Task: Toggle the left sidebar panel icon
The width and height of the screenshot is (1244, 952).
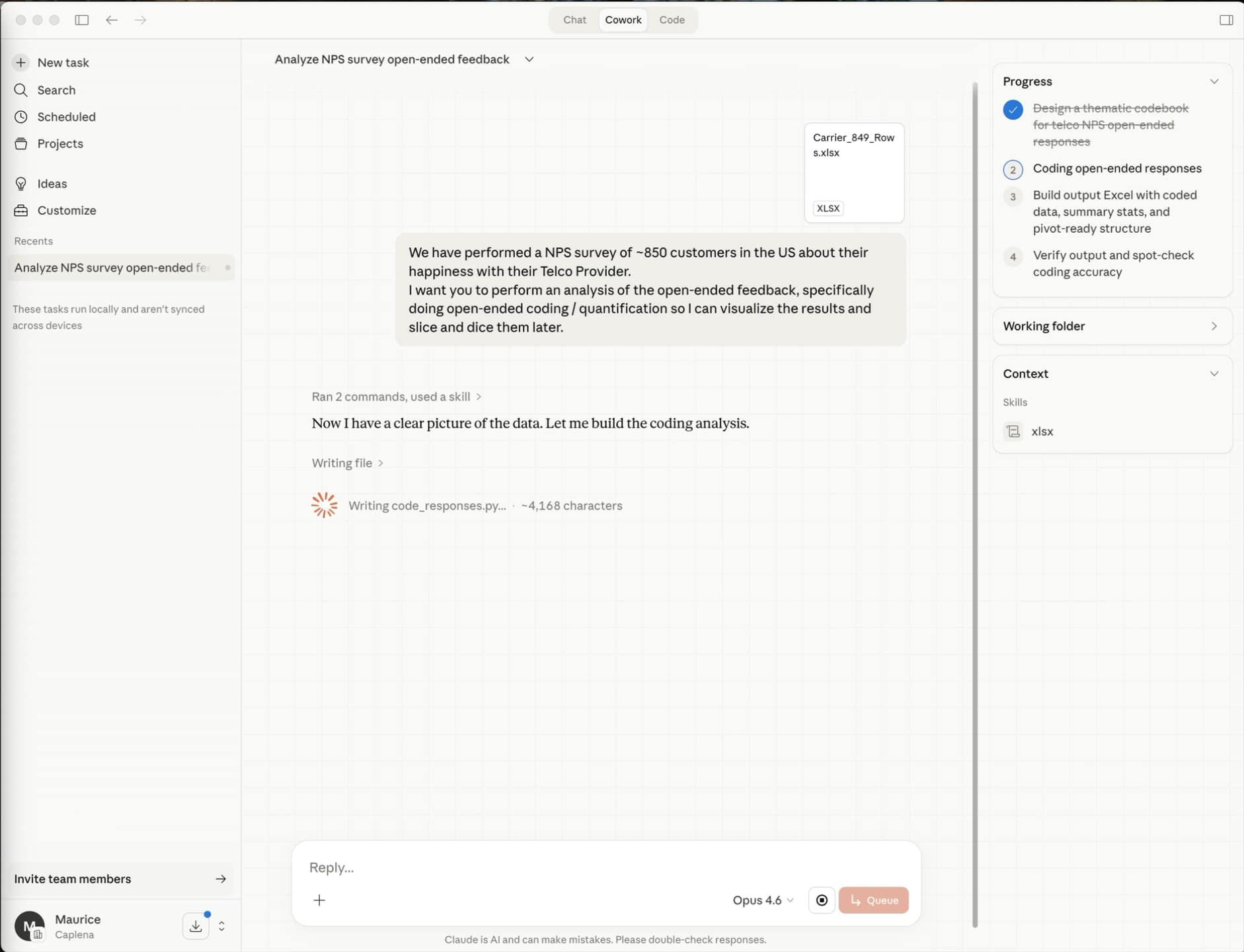Action: [82, 20]
